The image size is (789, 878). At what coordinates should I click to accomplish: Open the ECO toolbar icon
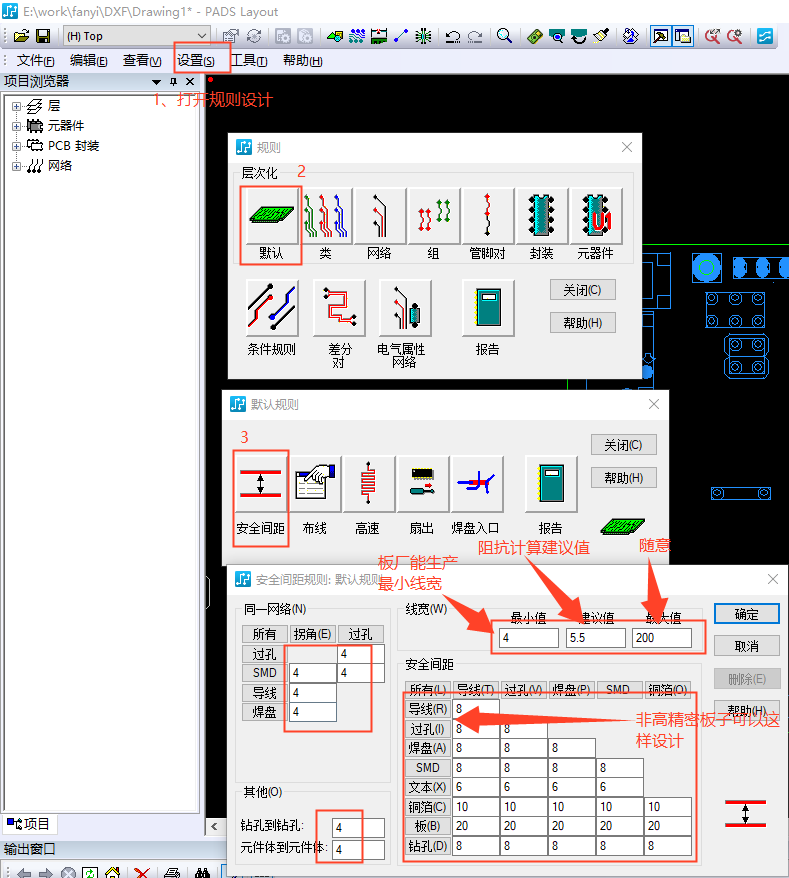pyautogui.click(x=401, y=36)
